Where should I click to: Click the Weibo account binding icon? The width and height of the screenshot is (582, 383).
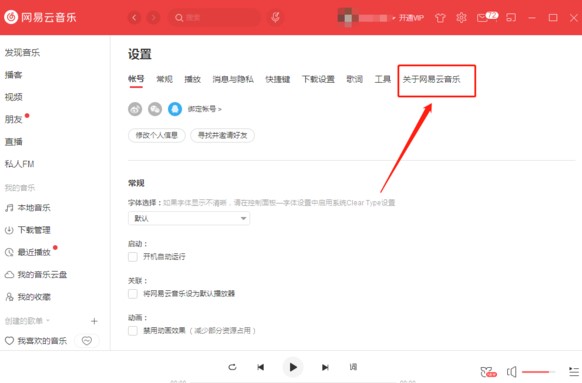pos(135,109)
